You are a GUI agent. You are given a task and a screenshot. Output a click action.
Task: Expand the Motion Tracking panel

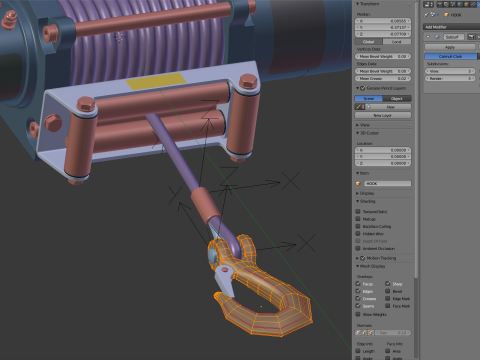(357, 258)
